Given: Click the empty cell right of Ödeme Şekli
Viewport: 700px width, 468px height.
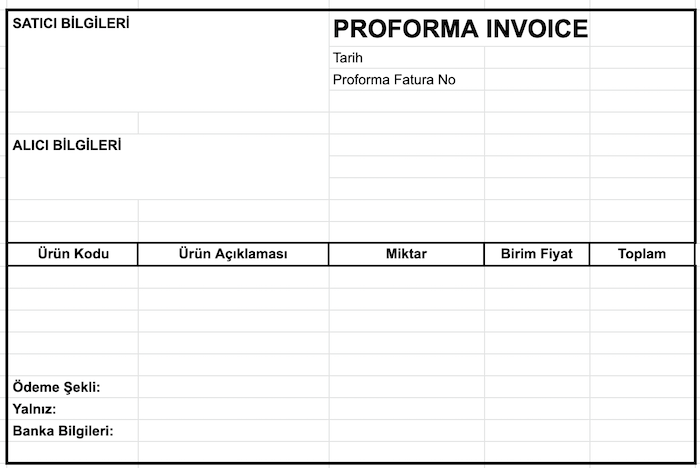Looking at the screenshot, I should tap(233, 387).
